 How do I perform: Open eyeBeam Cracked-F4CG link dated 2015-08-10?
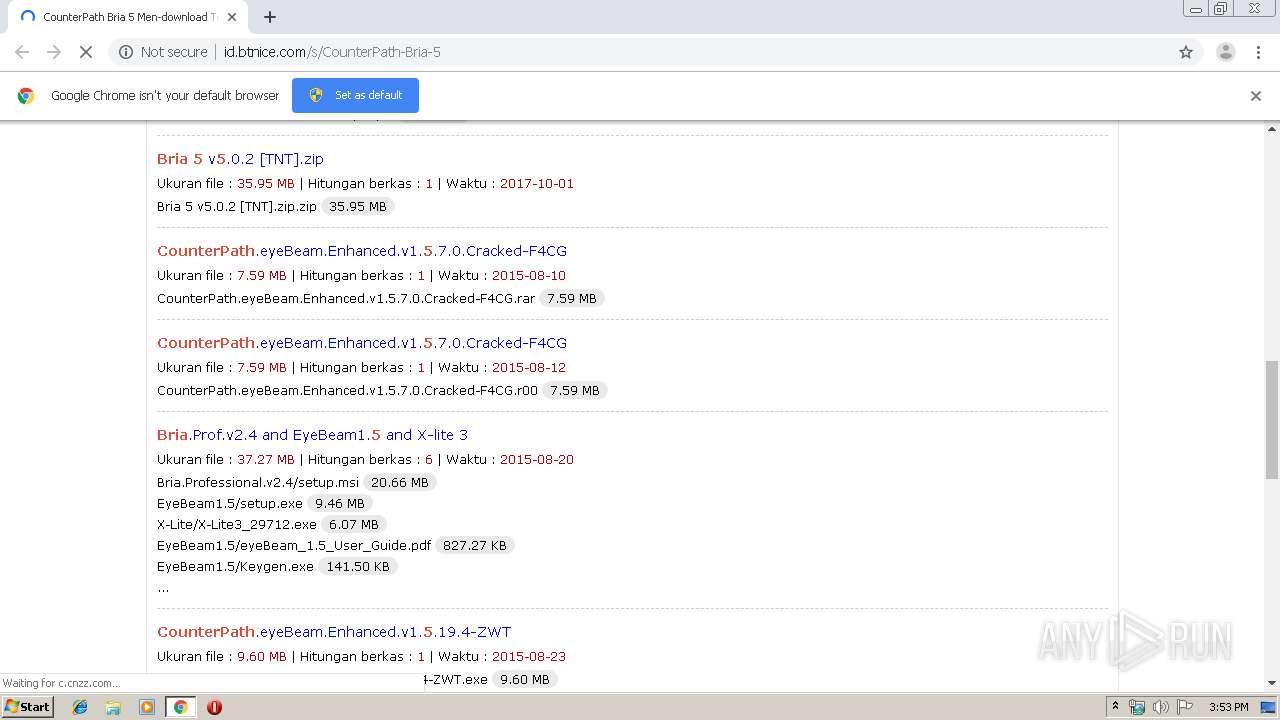point(362,251)
